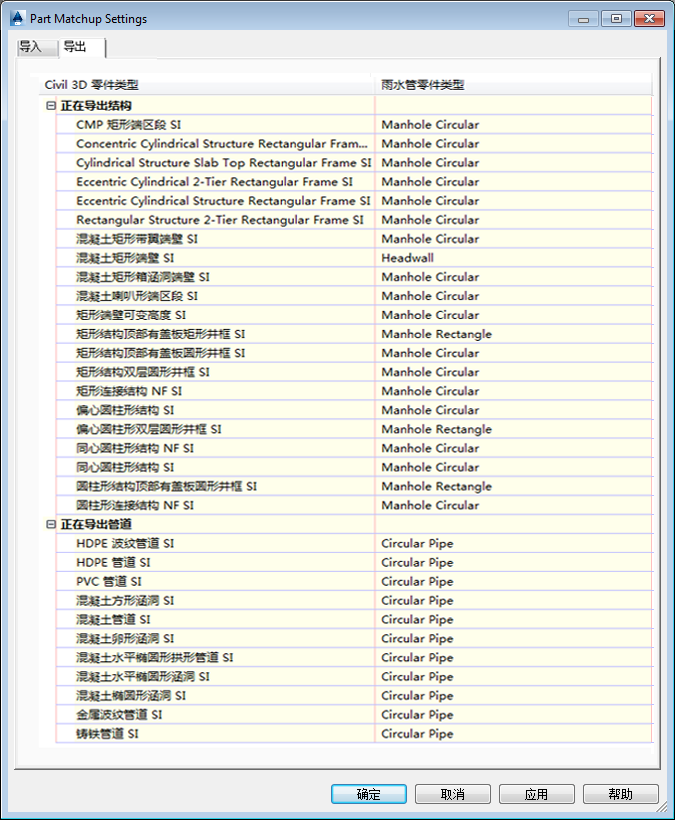675x820 pixels.
Task: Open the Headwall part type cell
Action: click(x=513, y=258)
